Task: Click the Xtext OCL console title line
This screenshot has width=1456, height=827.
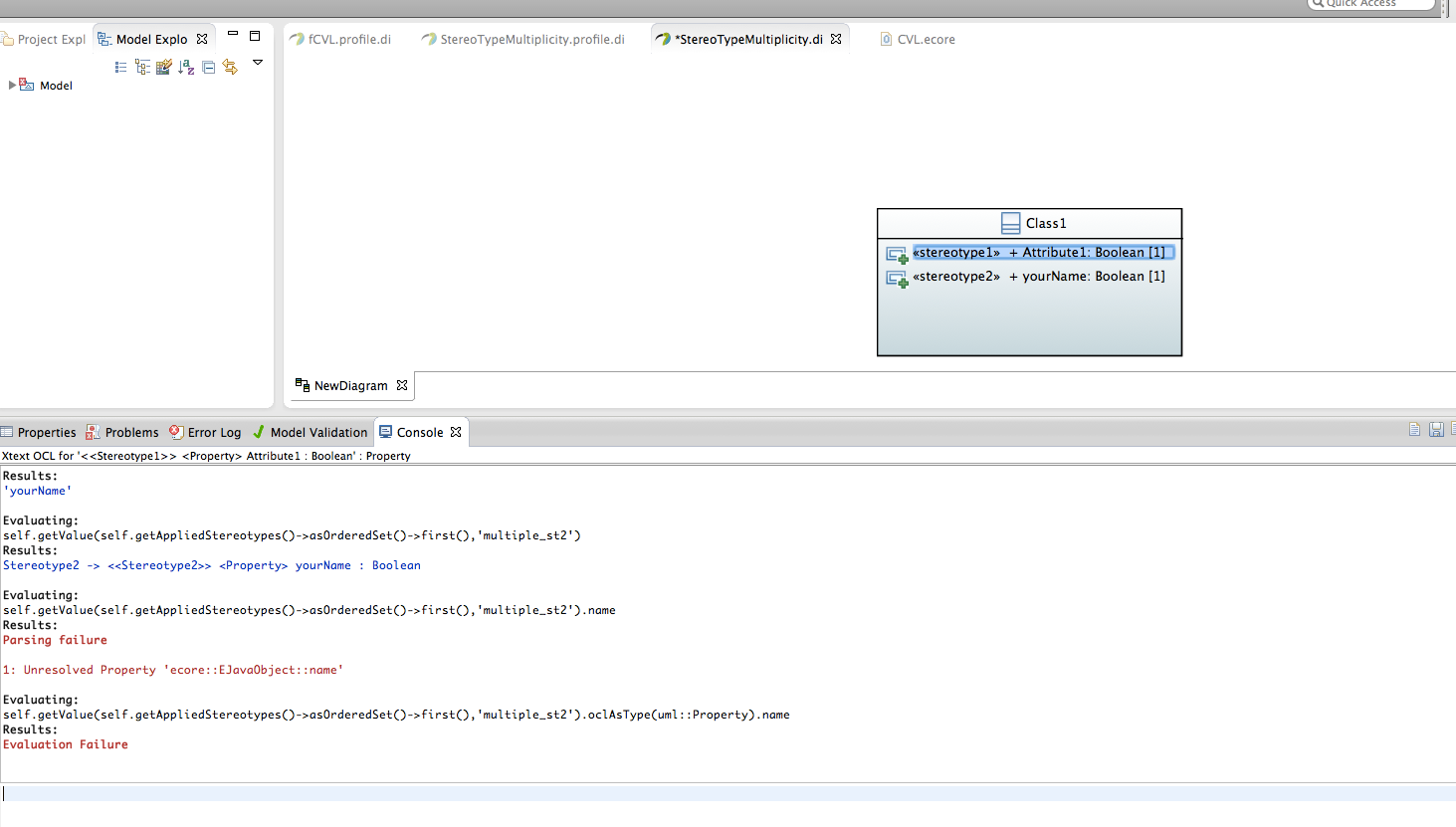Action: [206, 456]
